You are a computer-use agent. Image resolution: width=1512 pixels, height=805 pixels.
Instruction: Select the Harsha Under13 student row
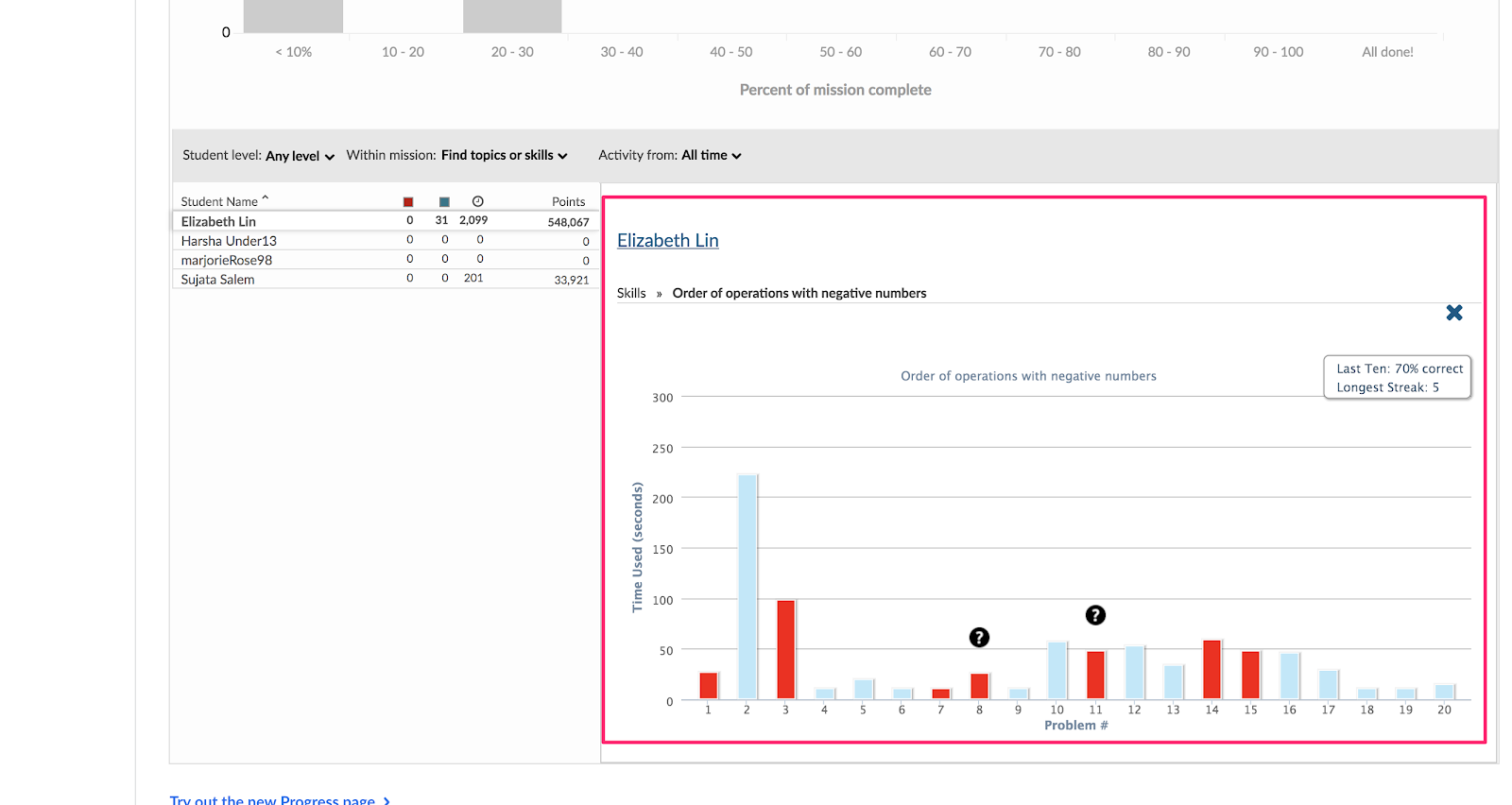pos(229,241)
